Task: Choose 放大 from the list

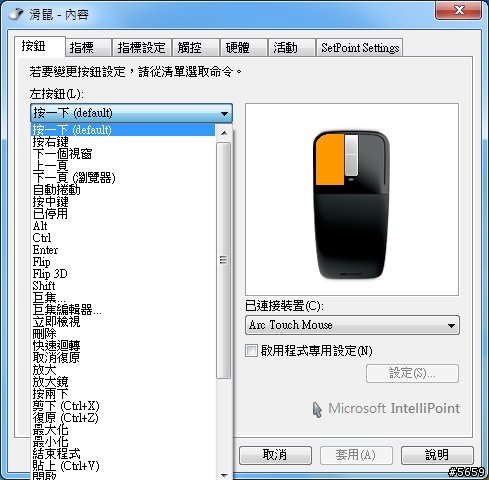Action: click(x=123, y=370)
